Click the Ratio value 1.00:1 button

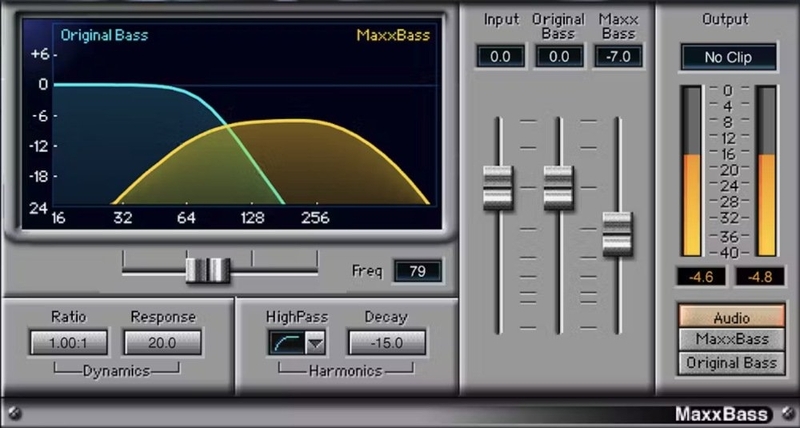coord(69,343)
